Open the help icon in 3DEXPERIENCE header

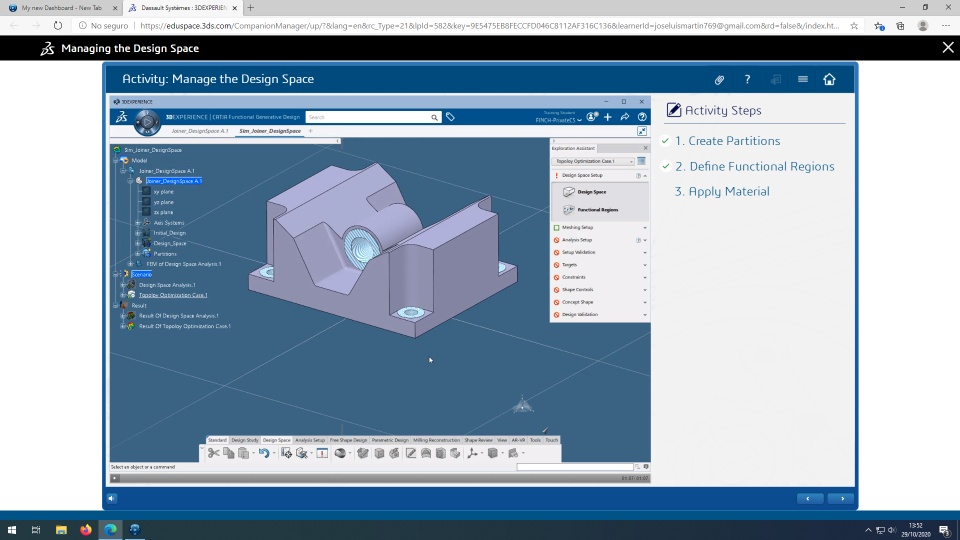[642, 117]
